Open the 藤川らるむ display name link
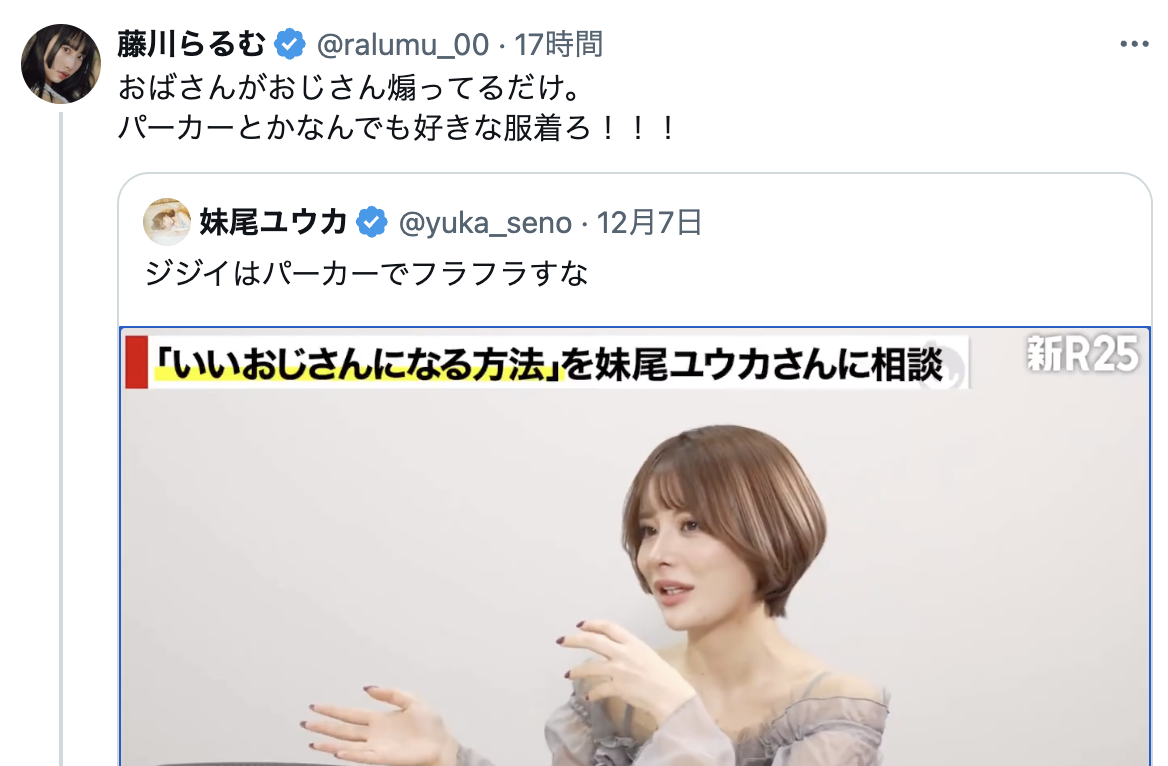The width and height of the screenshot is (1168, 766). pyautogui.click(x=191, y=45)
